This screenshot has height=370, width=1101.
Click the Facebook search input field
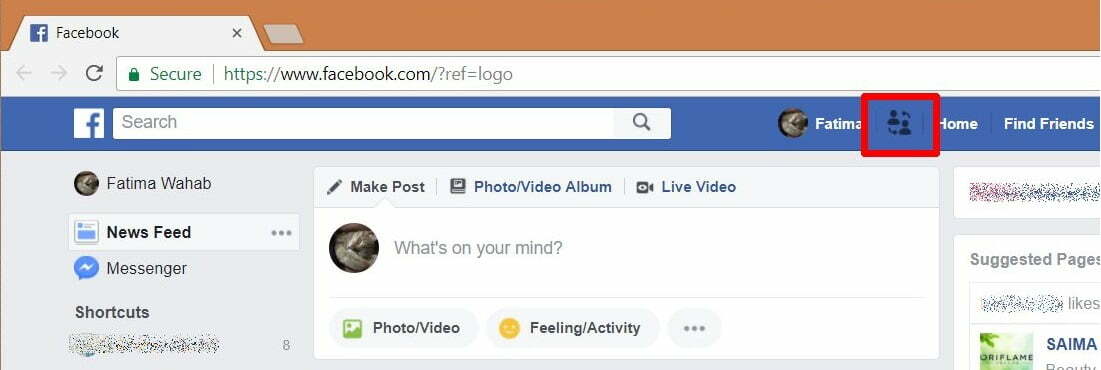[363, 123]
